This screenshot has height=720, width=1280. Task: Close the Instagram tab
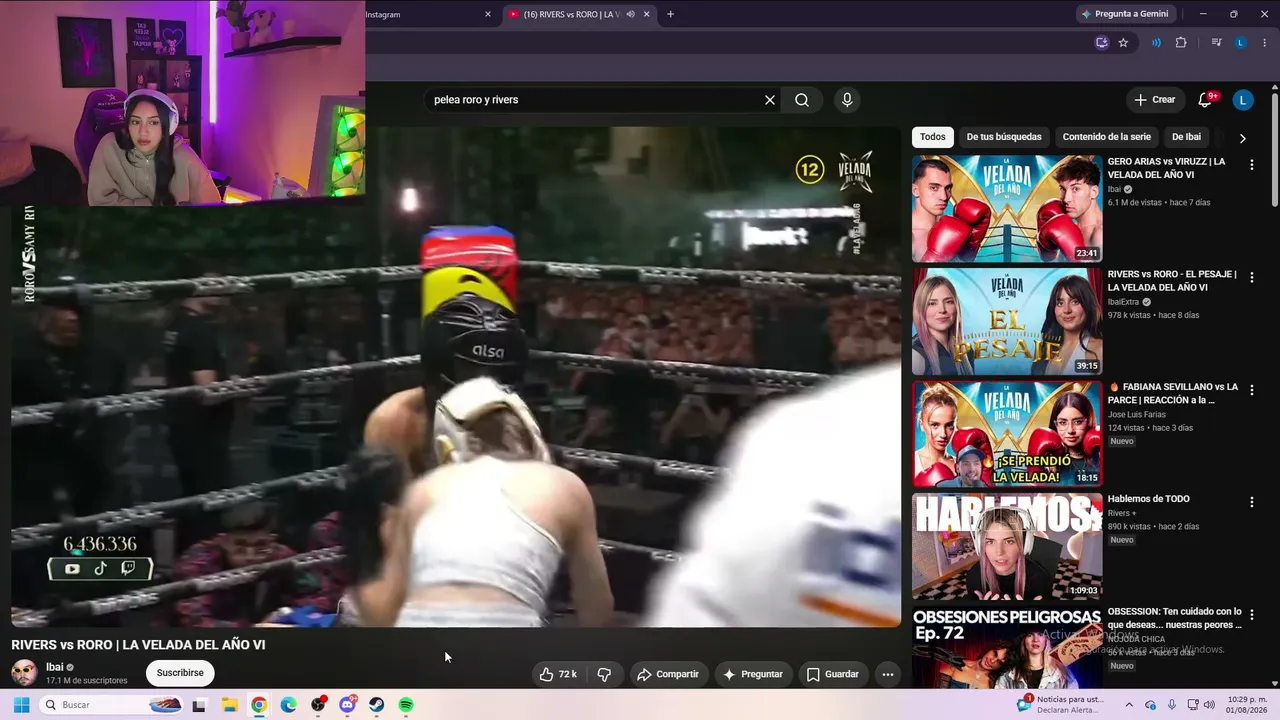488,14
